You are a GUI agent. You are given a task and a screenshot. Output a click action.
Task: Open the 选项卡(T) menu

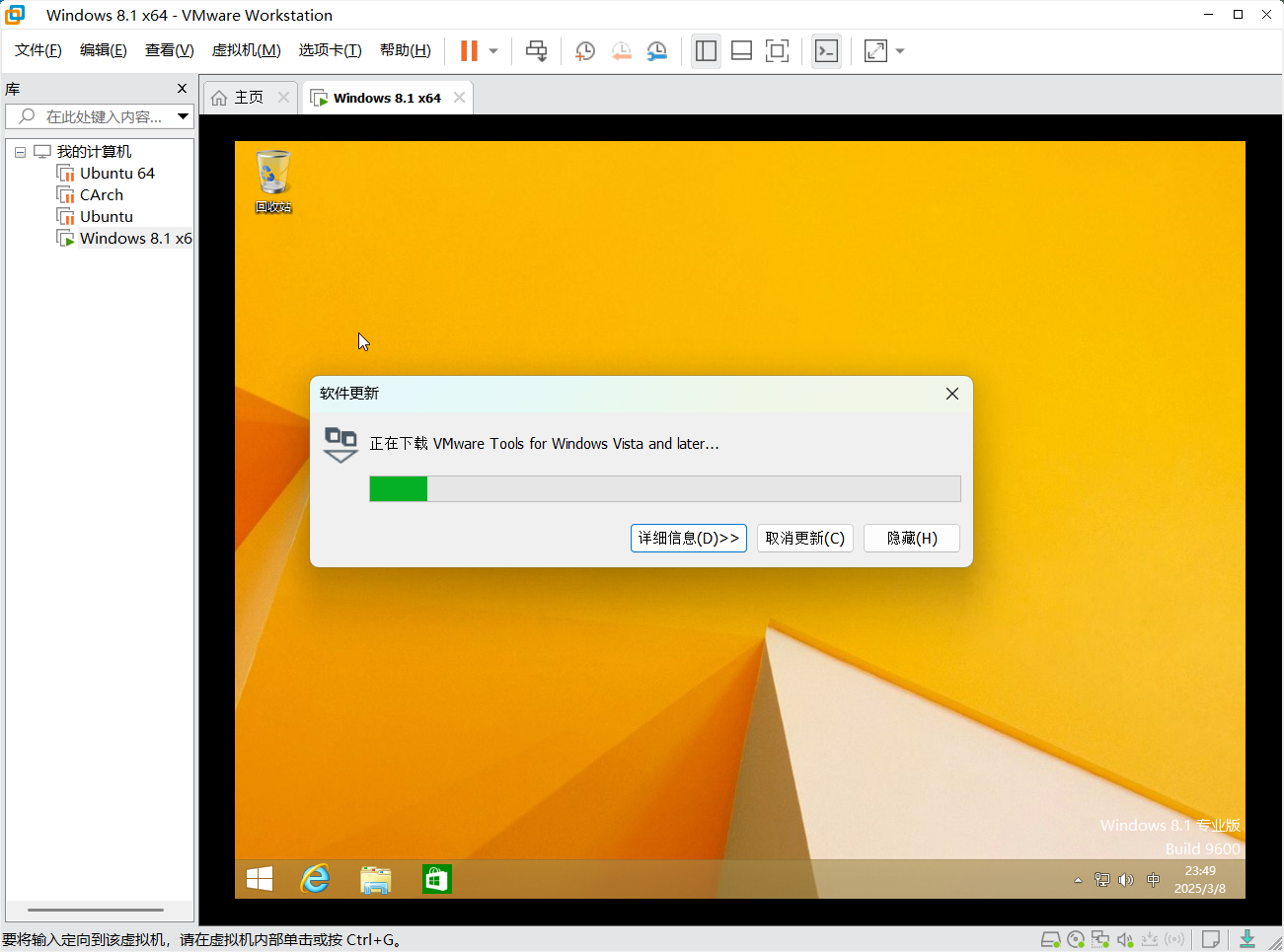pyautogui.click(x=330, y=50)
